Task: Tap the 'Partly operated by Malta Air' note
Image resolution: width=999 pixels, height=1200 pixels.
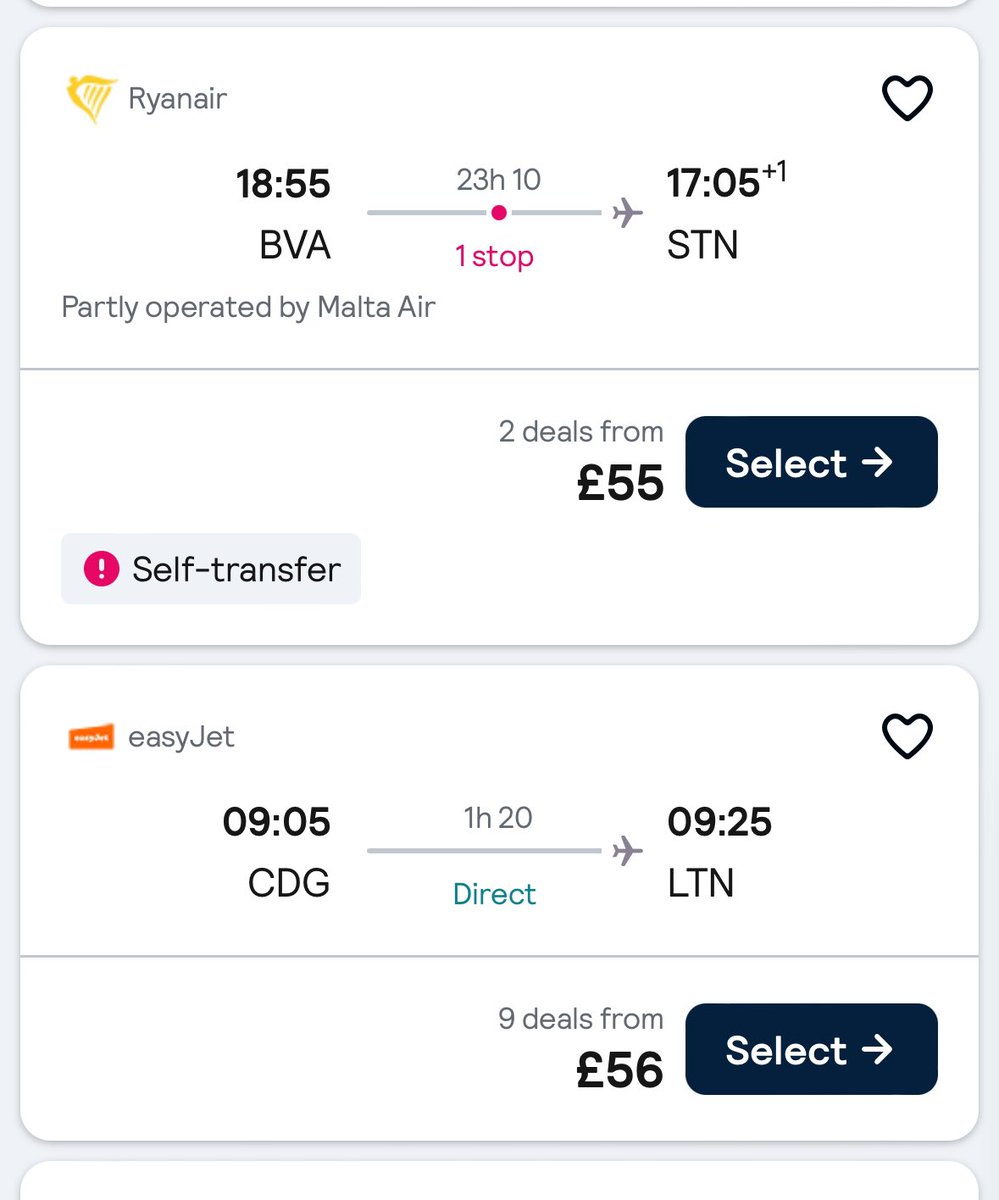Action: click(x=248, y=307)
